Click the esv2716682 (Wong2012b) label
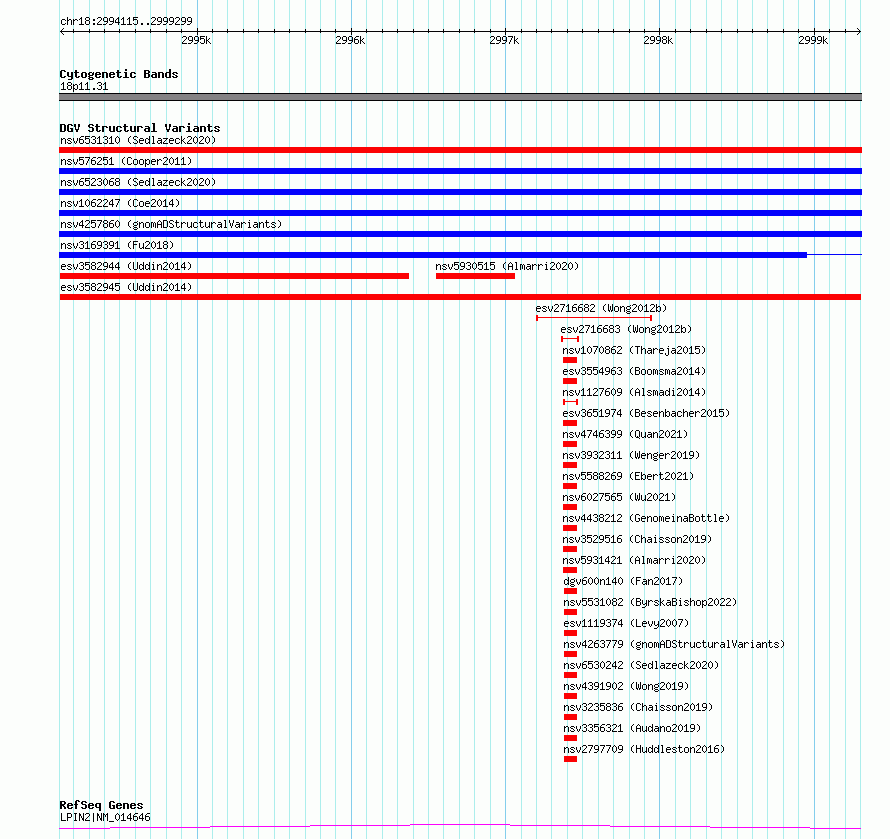Viewport: 890px width, 839px height. coord(601,308)
